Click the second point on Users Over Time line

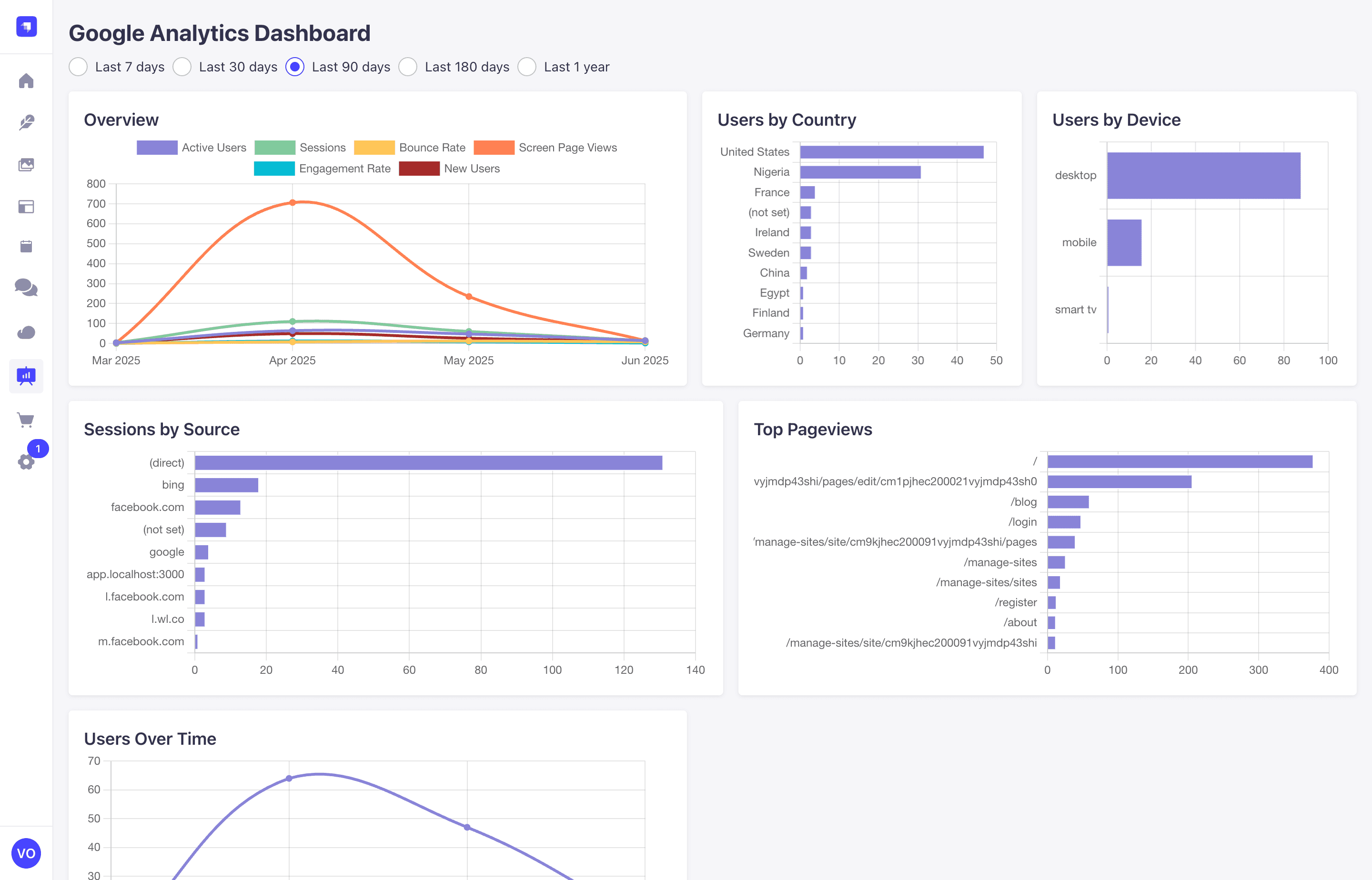tap(467, 827)
